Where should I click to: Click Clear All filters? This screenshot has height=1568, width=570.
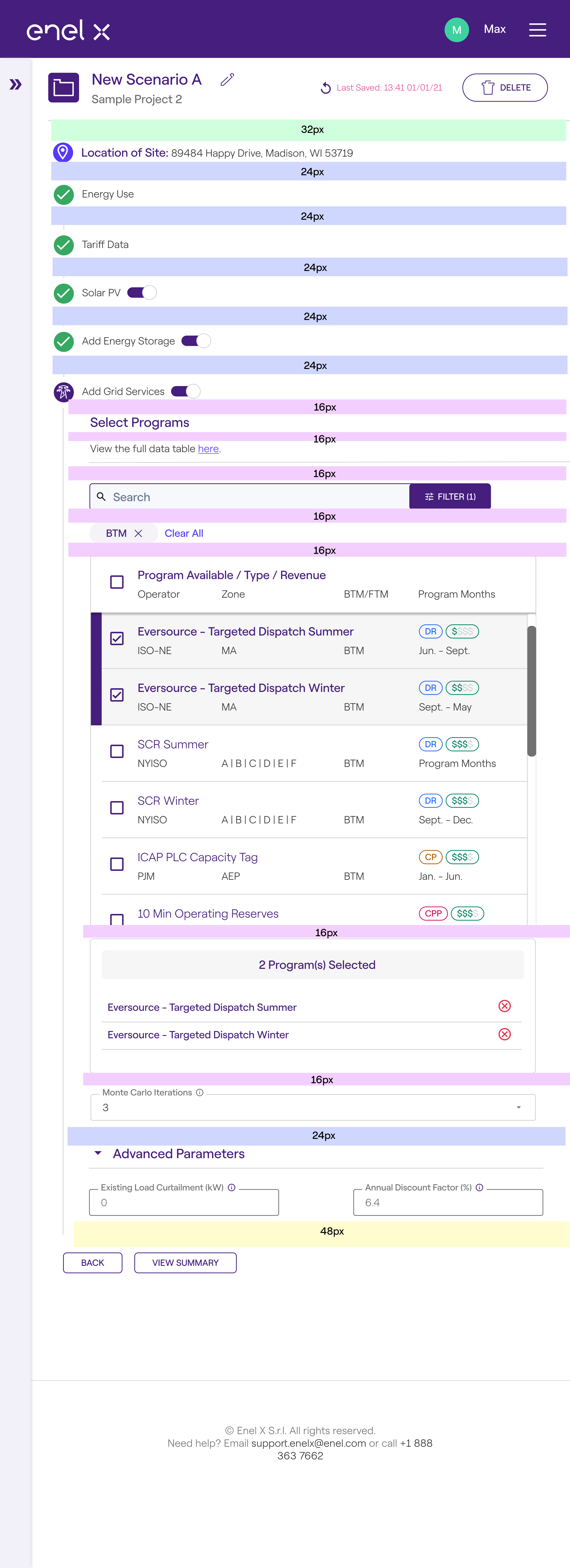[x=184, y=533]
